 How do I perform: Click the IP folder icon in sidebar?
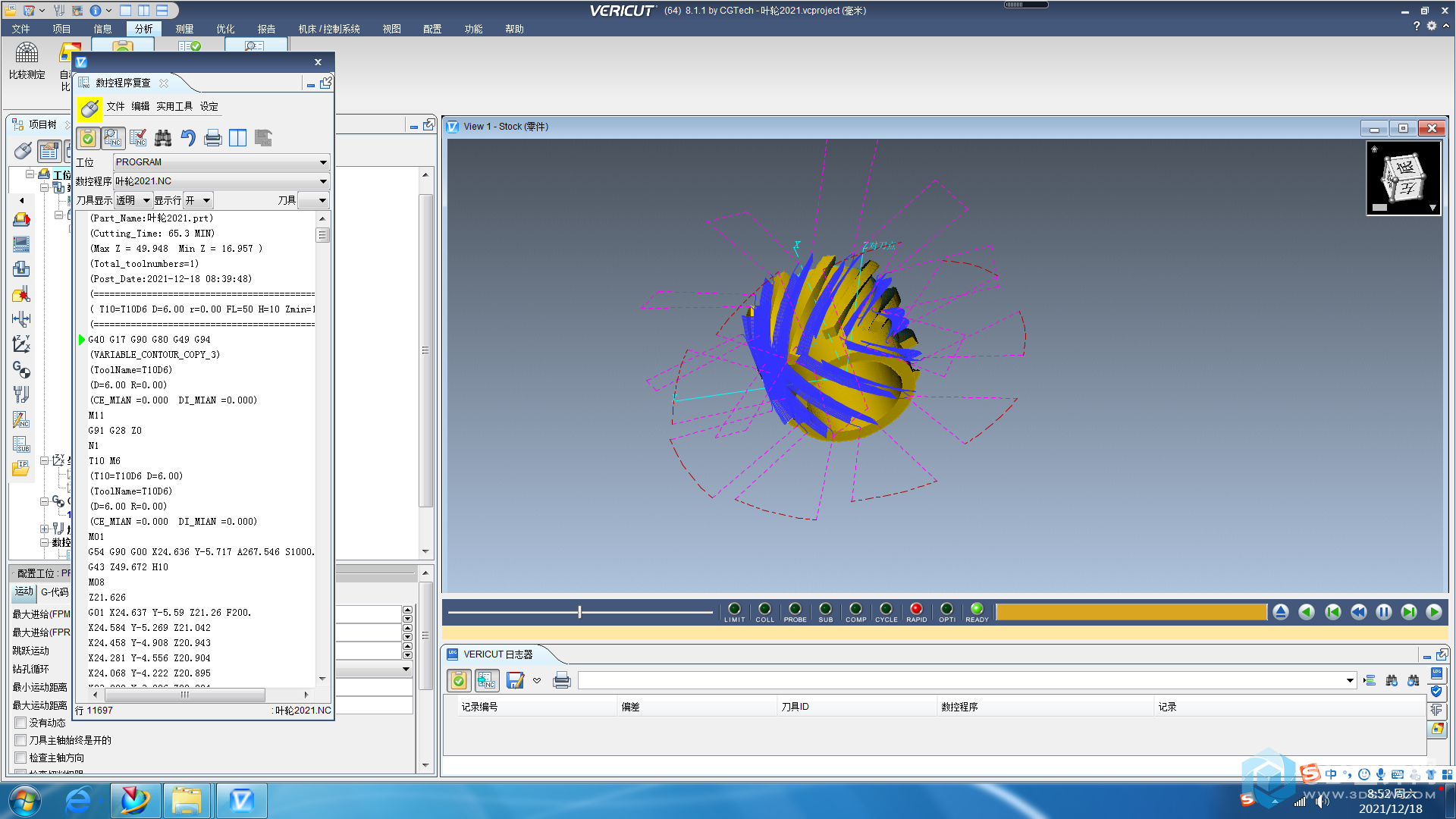click(x=21, y=469)
